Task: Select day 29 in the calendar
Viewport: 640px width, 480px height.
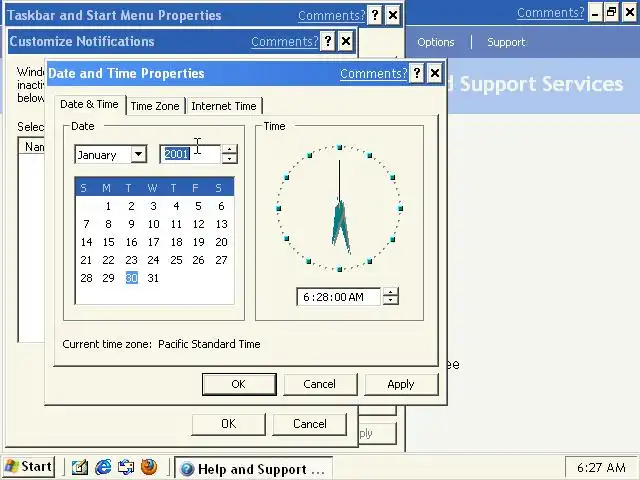Action: (109, 278)
